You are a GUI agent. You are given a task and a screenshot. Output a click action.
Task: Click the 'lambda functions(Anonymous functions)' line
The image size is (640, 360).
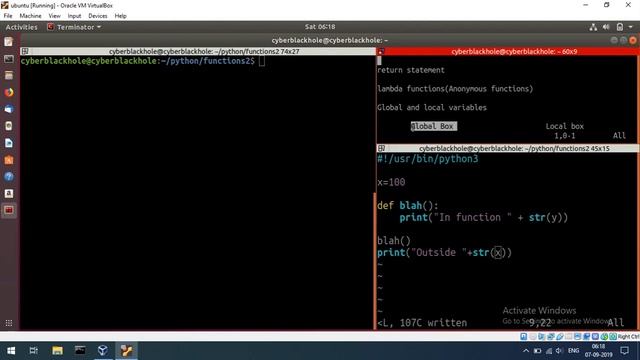pyautogui.click(x=455, y=89)
